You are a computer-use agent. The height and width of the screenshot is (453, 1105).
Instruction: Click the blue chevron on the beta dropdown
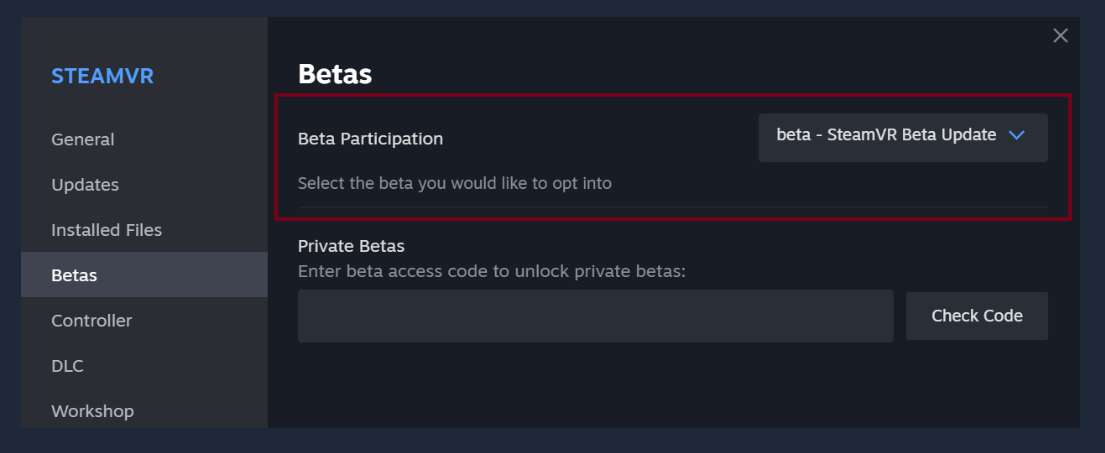pos(1017,136)
